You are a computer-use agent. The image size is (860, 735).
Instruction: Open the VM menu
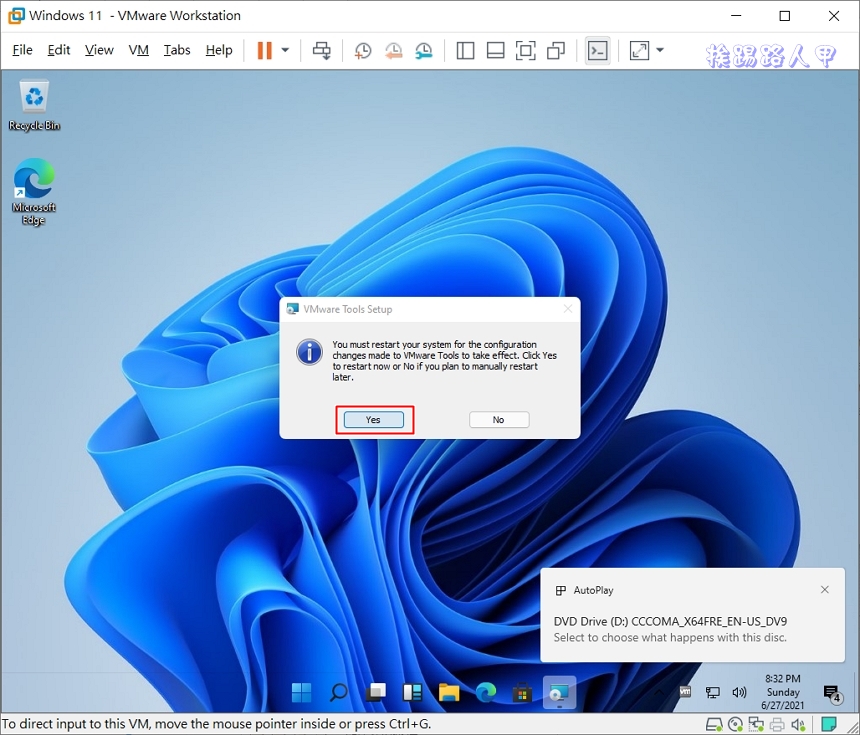click(138, 49)
